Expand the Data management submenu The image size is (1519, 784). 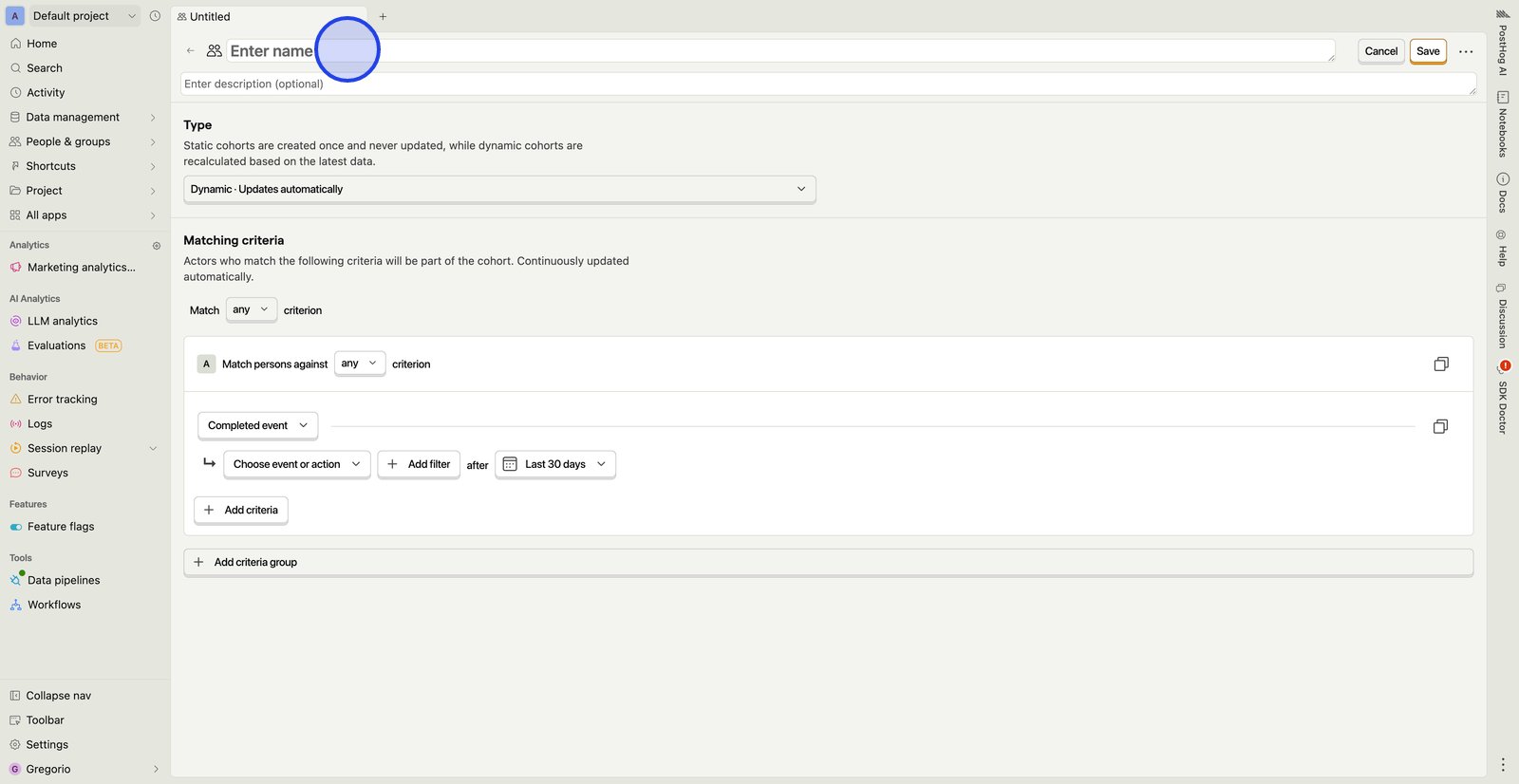(81, 117)
